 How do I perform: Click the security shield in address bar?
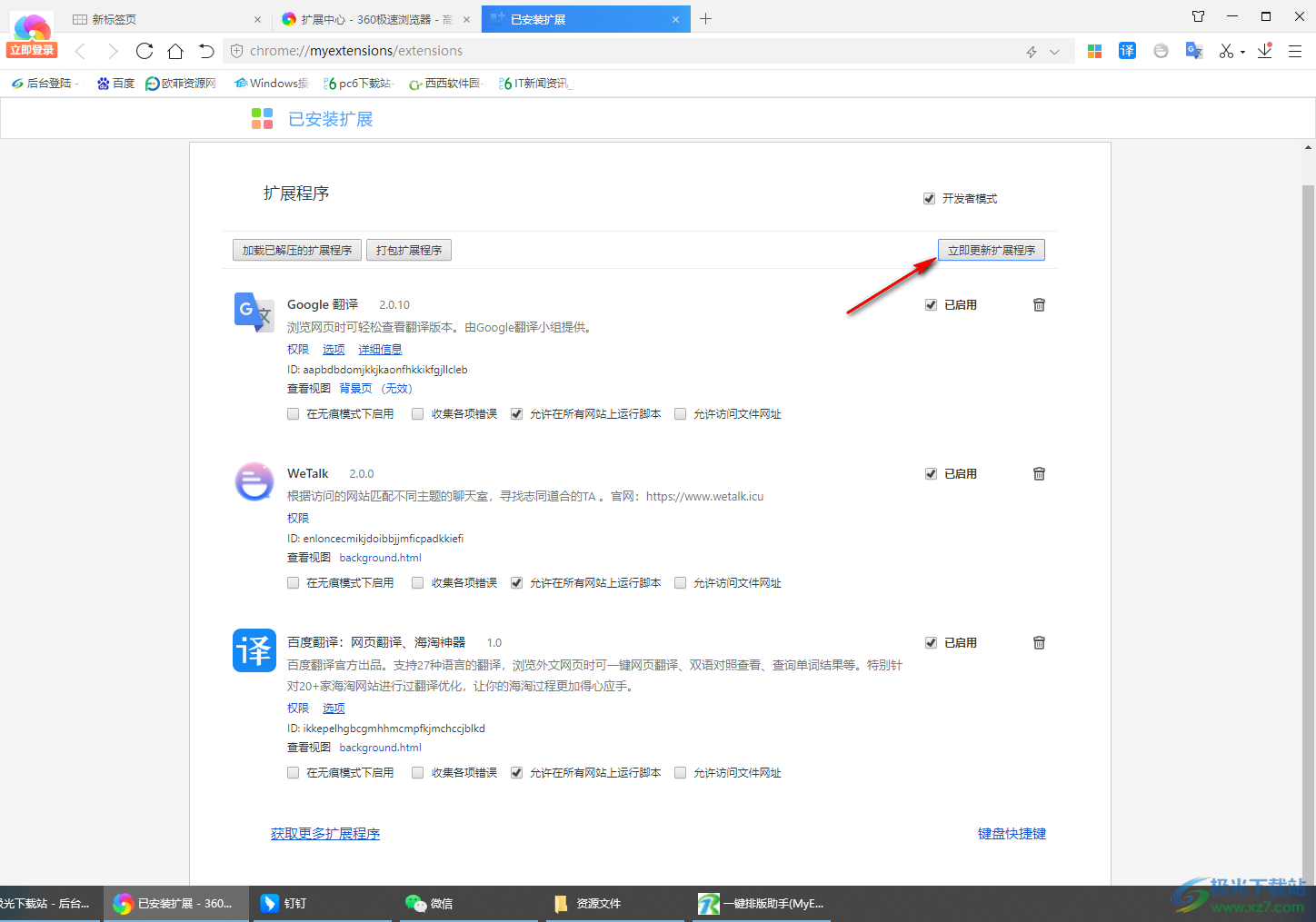[236, 51]
